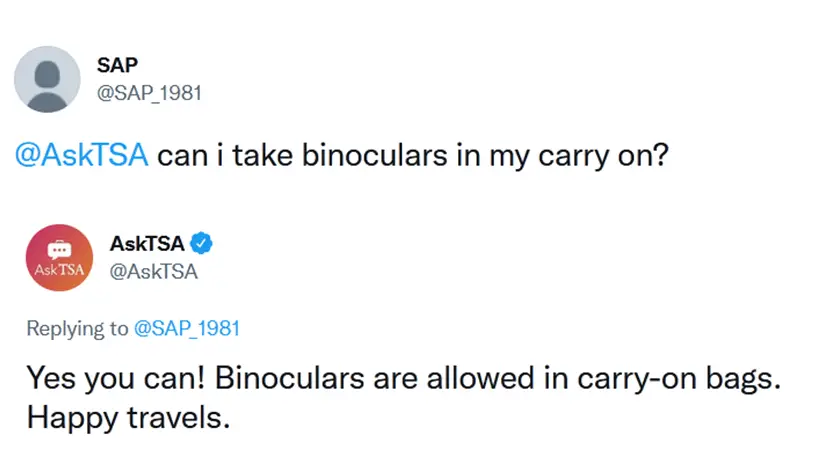Click the head silhouette in SAP's avatar
The image size is (834, 463).
pos(47,75)
